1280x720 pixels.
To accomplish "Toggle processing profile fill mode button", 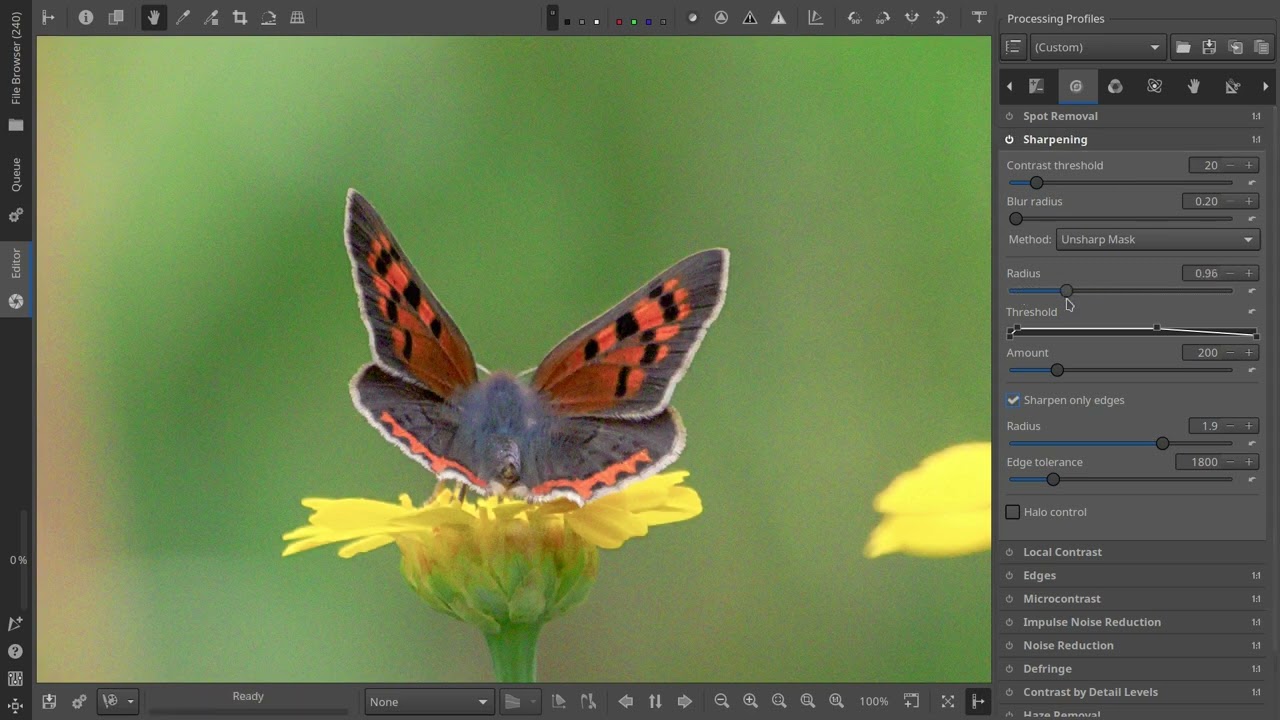I will tap(1013, 47).
